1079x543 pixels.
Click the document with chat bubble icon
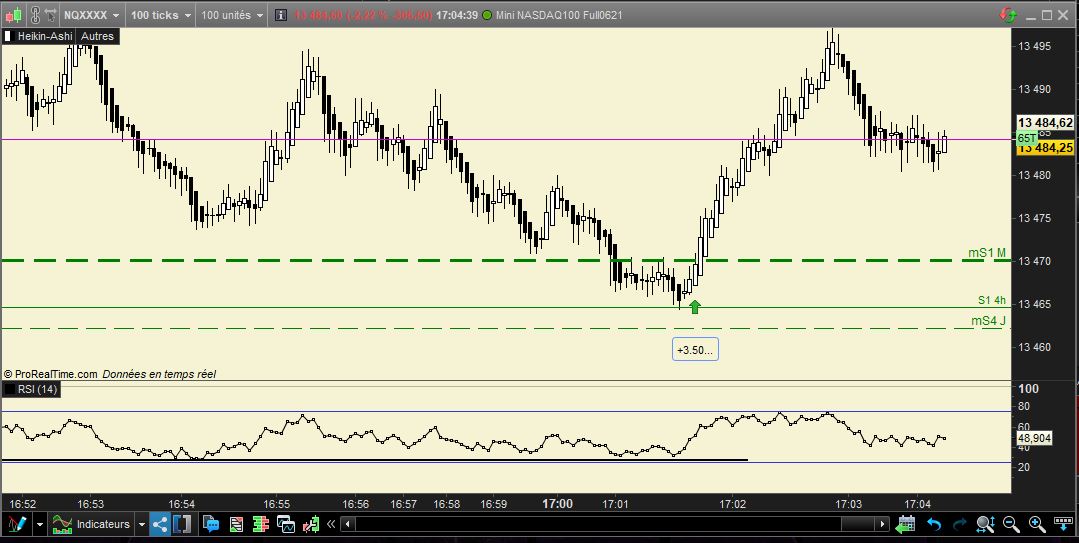point(210,524)
